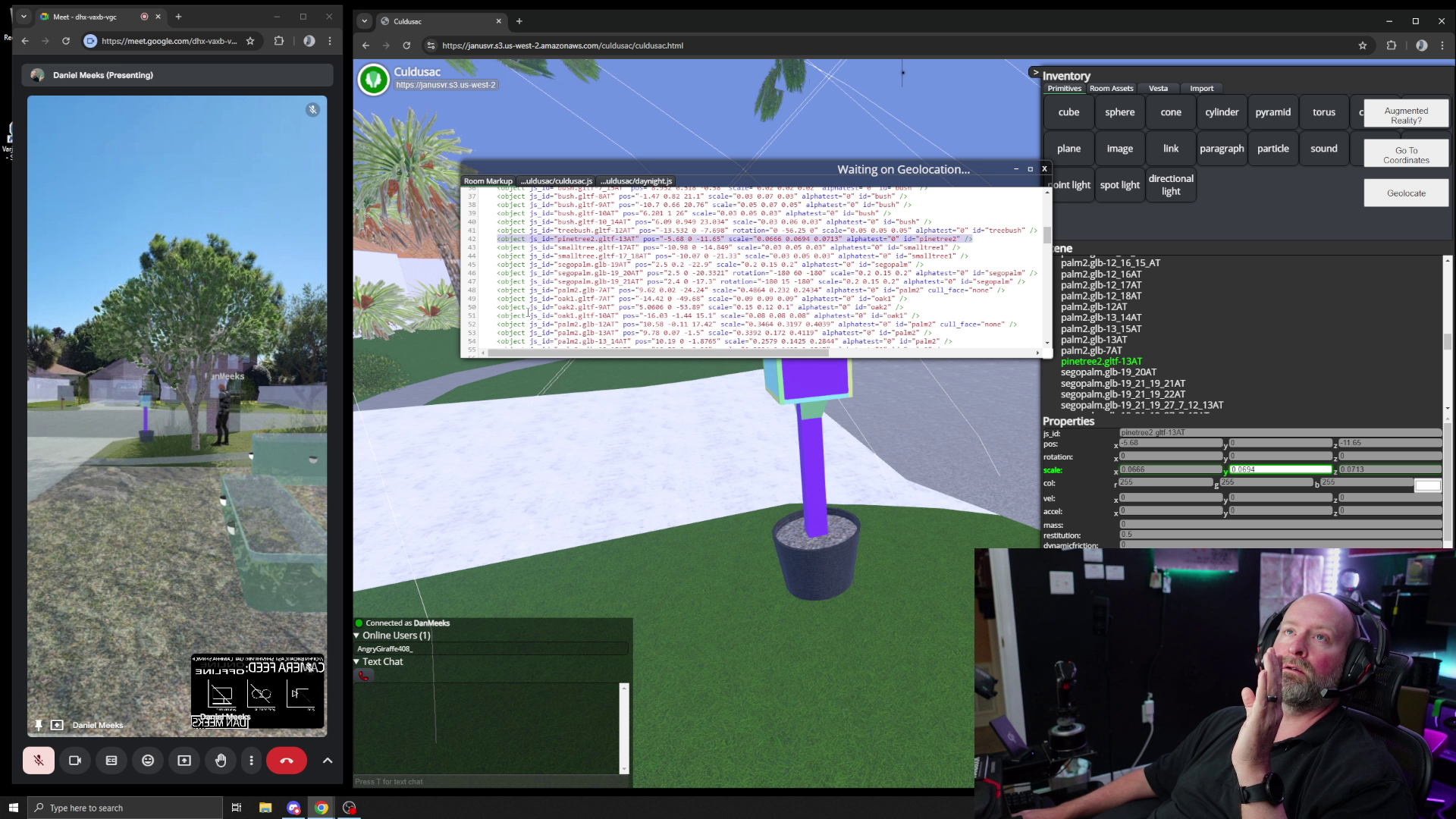Open the uldusac/daynight.js markup tab
Screen dimensions: 1456x819
tap(636, 181)
